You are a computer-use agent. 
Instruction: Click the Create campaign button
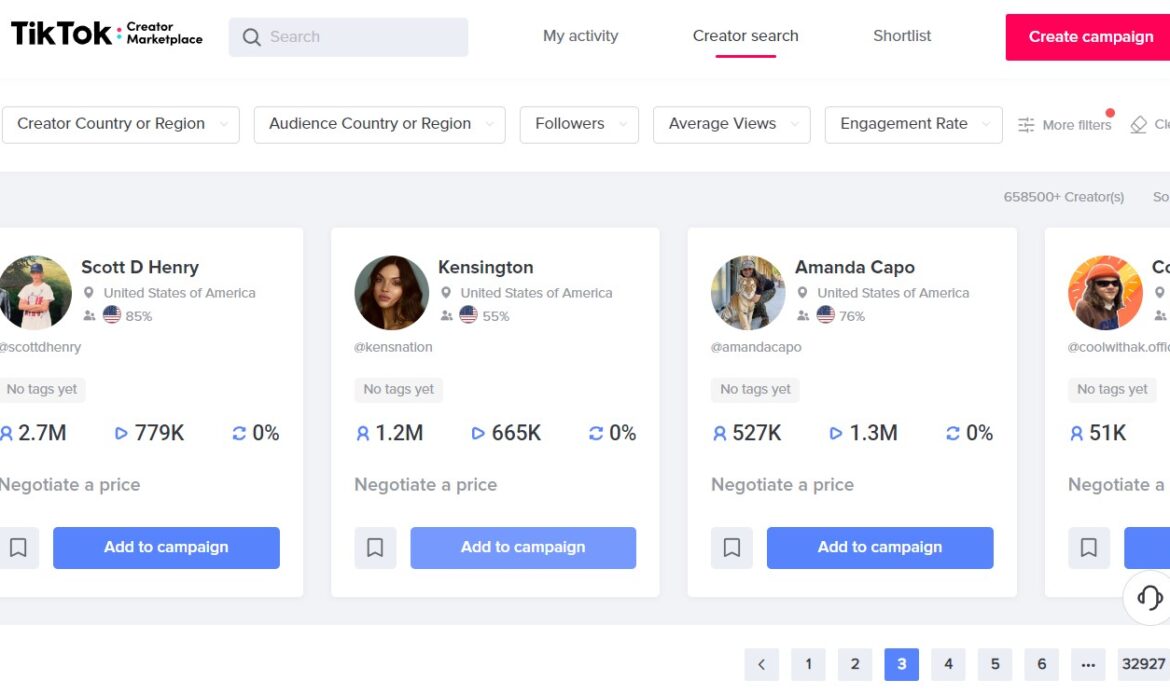point(1088,37)
